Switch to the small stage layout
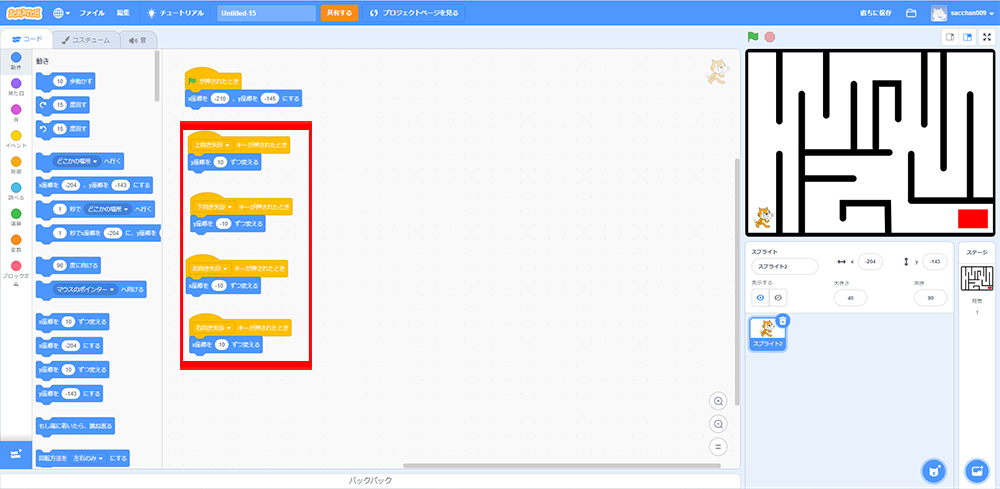This screenshot has height=489, width=1000. (x=950, y=37)
